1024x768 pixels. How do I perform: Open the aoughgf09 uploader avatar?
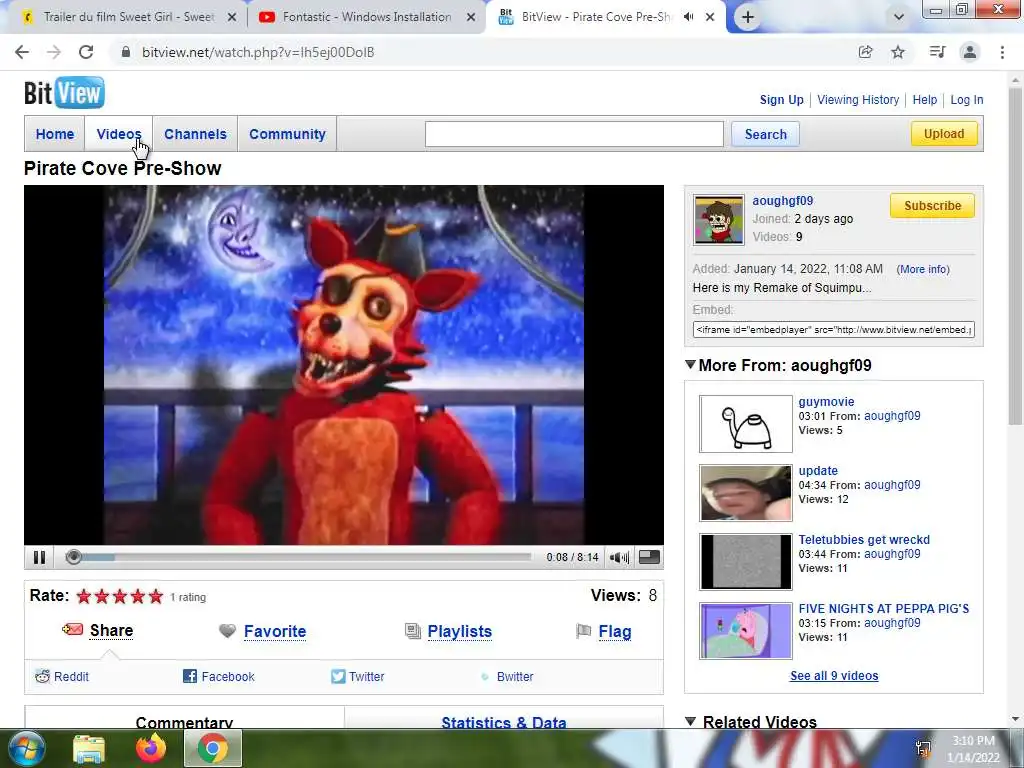point(718,219)
